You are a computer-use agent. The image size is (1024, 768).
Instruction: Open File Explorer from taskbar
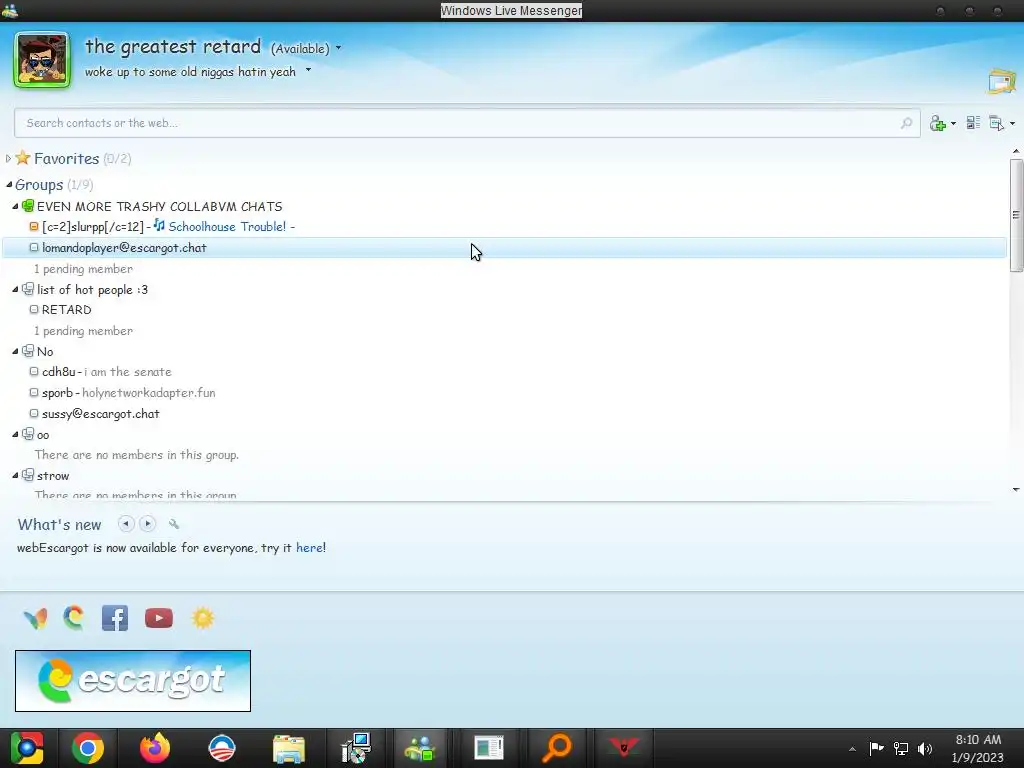click(289, 748)
